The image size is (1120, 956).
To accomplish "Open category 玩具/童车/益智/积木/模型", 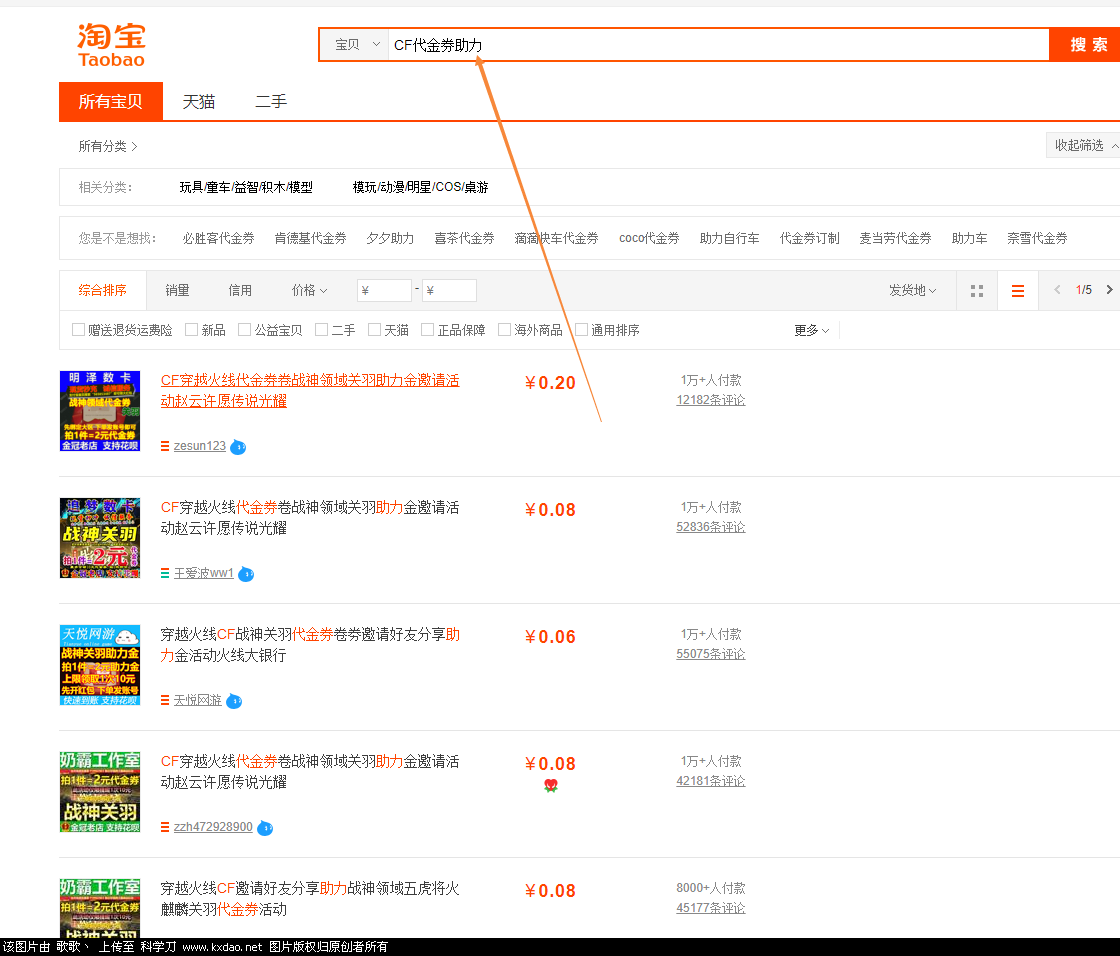I will tap(246, 187).
